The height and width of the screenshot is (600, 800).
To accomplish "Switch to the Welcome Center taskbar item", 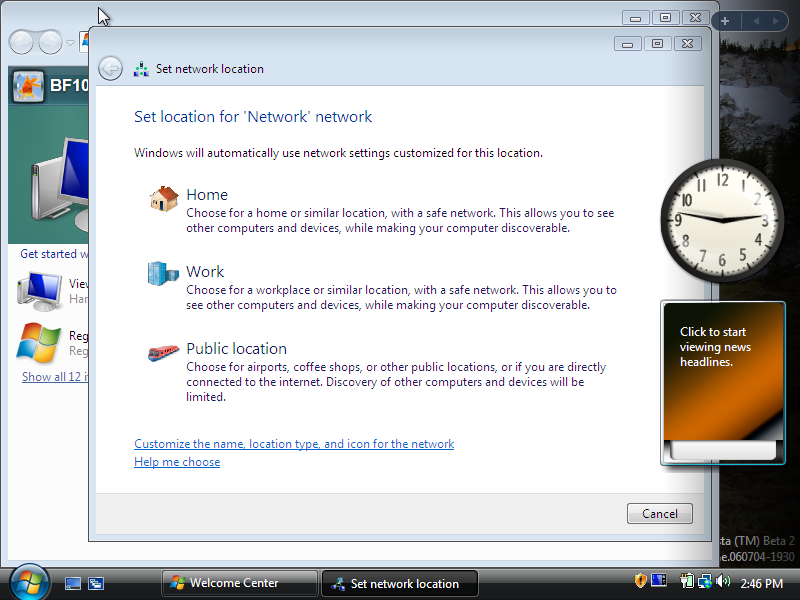I will (x=240, y=583).
